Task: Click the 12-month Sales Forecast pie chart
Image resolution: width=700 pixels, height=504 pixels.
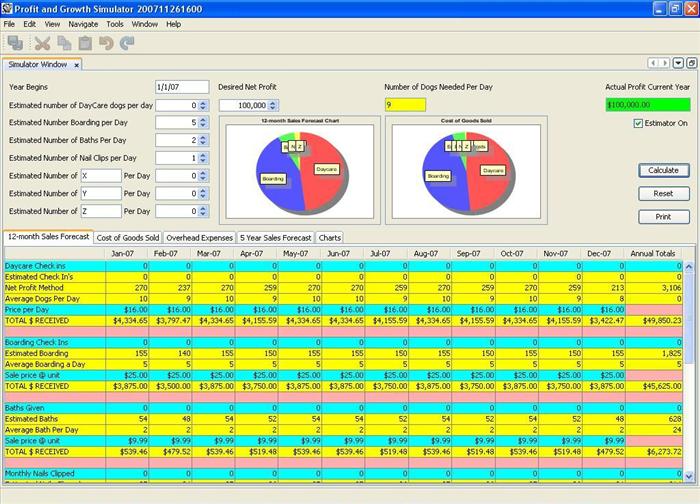Action: (300, 171)
